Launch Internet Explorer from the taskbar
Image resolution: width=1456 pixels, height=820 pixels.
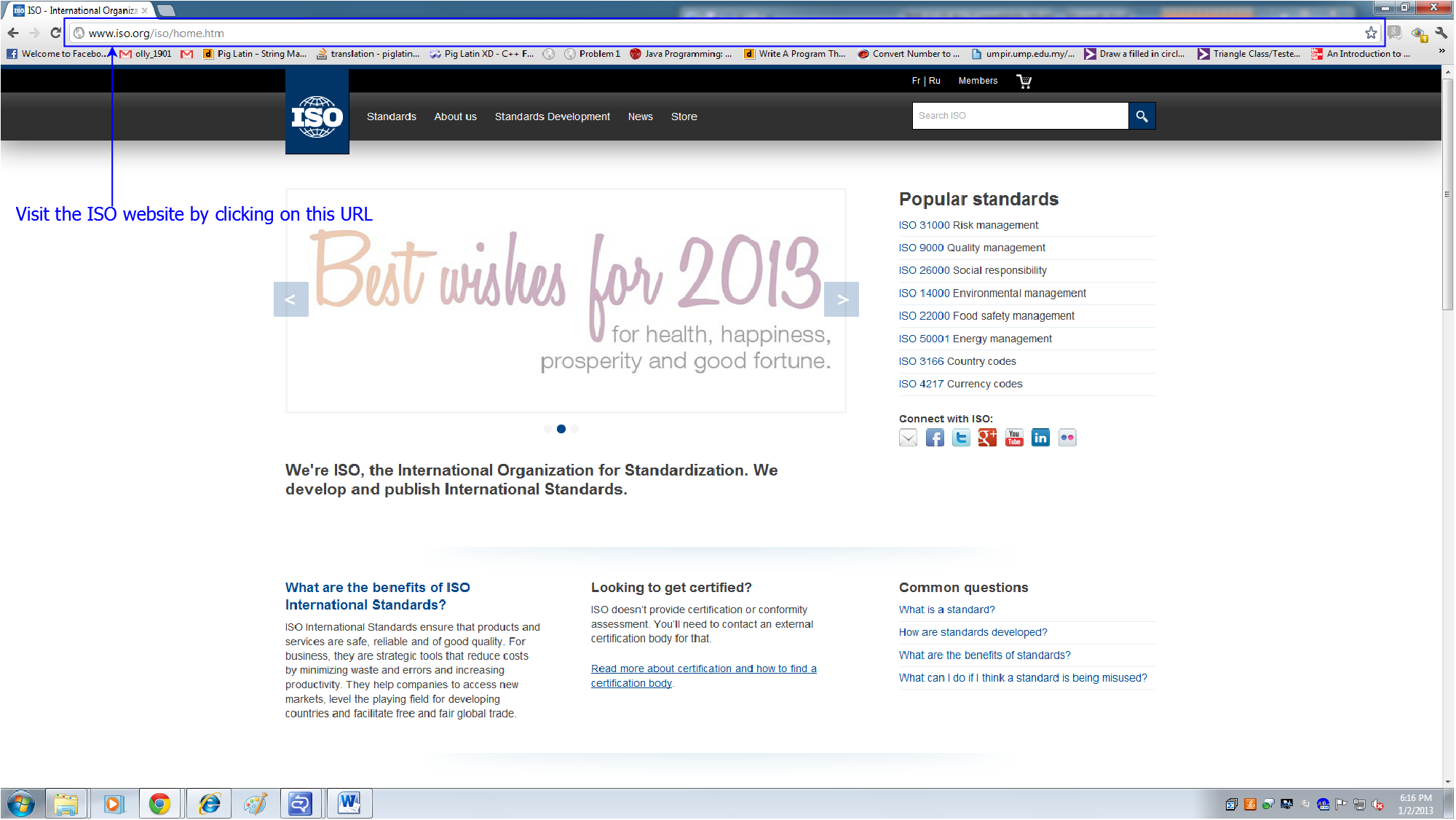[210, 804]
